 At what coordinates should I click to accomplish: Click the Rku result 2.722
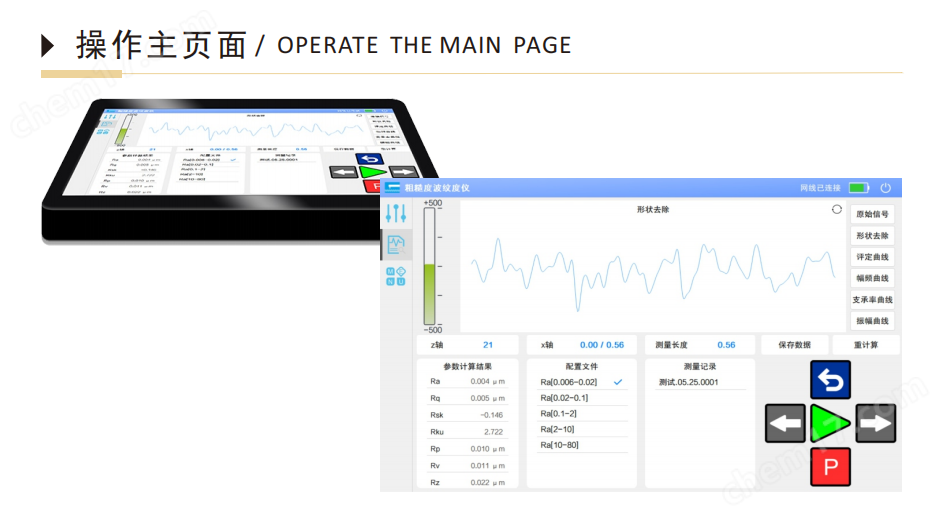click(x=493, y=432)
